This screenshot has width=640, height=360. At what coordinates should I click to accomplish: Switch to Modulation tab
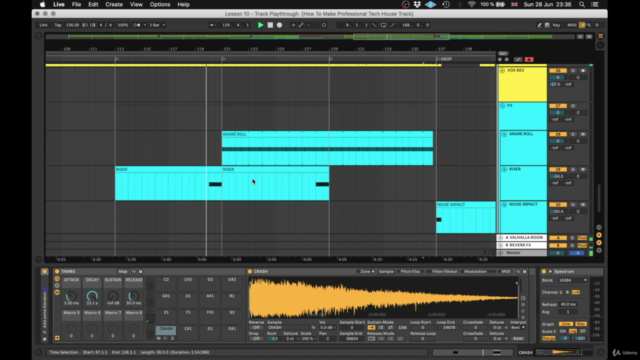click(475, 271)
